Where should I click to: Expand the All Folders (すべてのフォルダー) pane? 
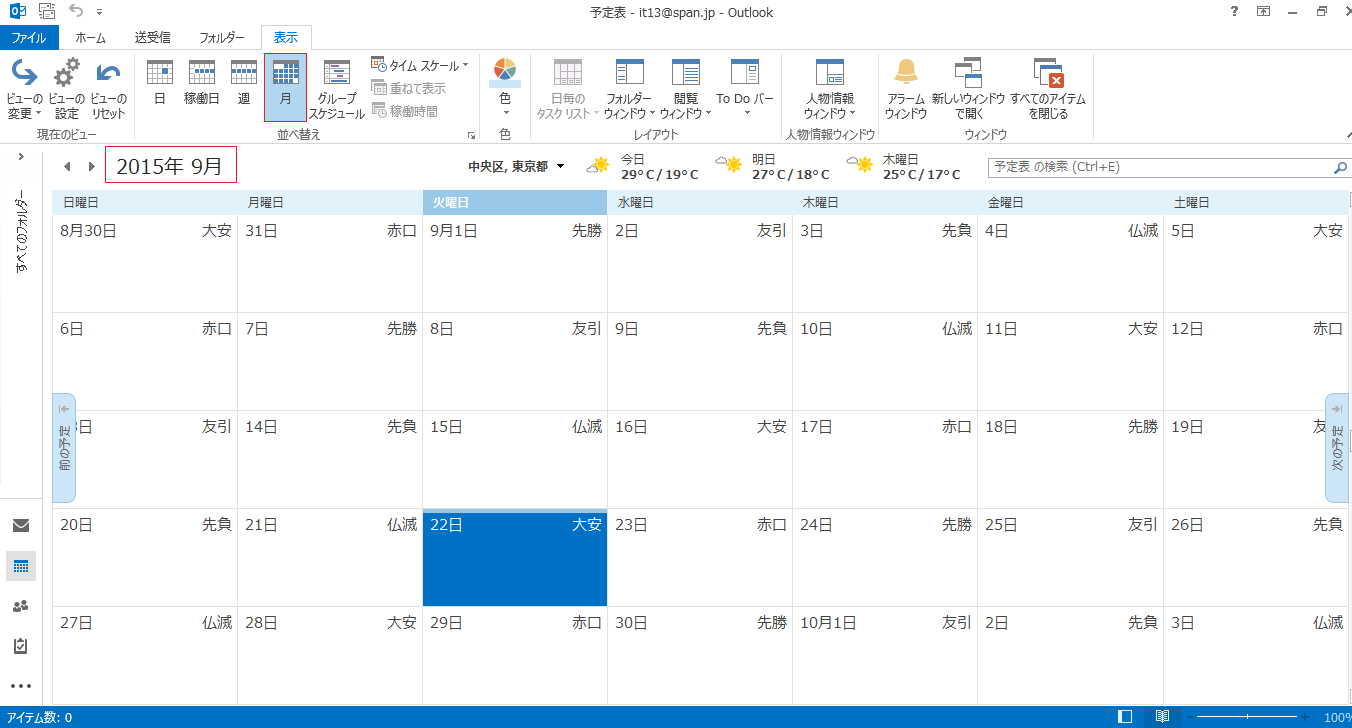20,157
